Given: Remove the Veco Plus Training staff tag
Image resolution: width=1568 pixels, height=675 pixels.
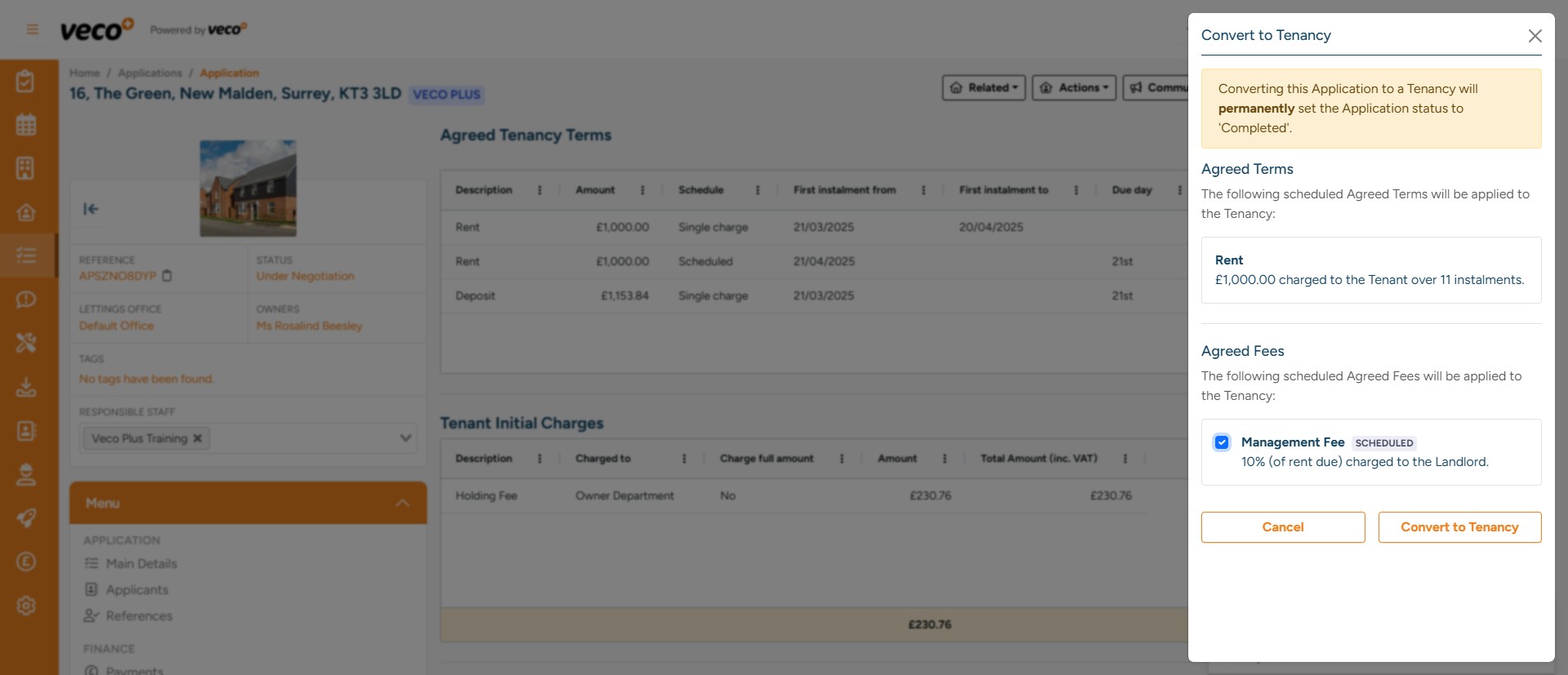Looking at the screenshot, I should pos(198,438).
